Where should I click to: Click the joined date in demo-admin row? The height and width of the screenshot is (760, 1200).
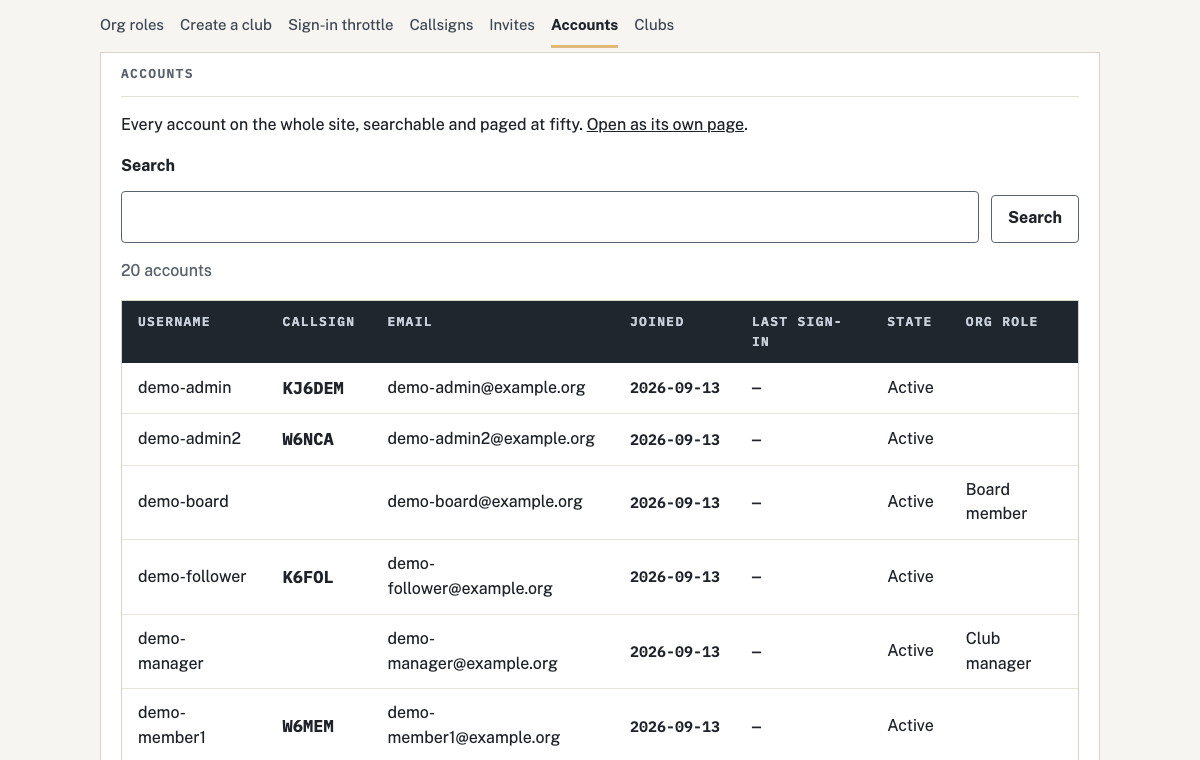tap(675, 388)
